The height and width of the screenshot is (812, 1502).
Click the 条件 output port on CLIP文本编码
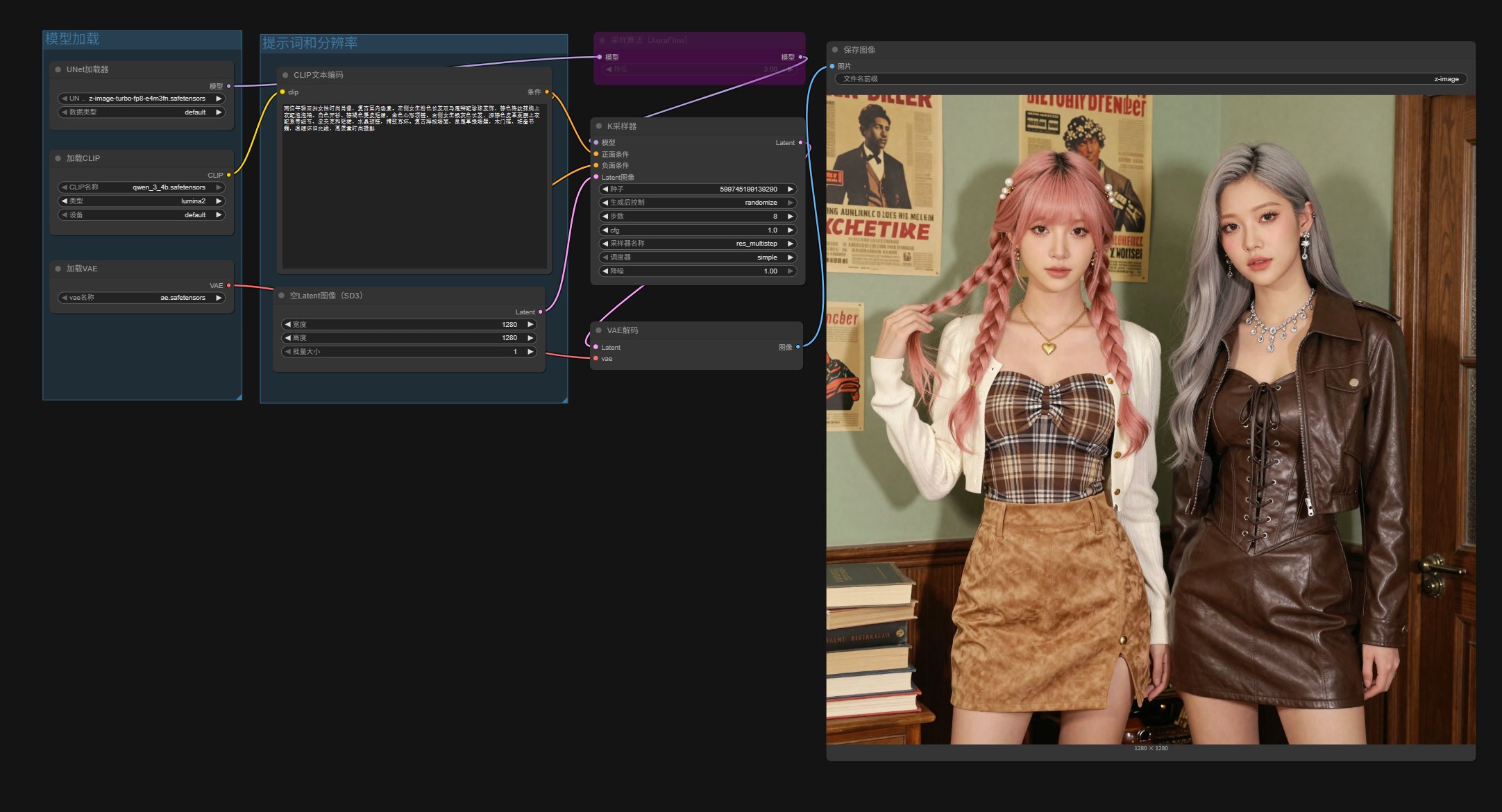(547, 92)
